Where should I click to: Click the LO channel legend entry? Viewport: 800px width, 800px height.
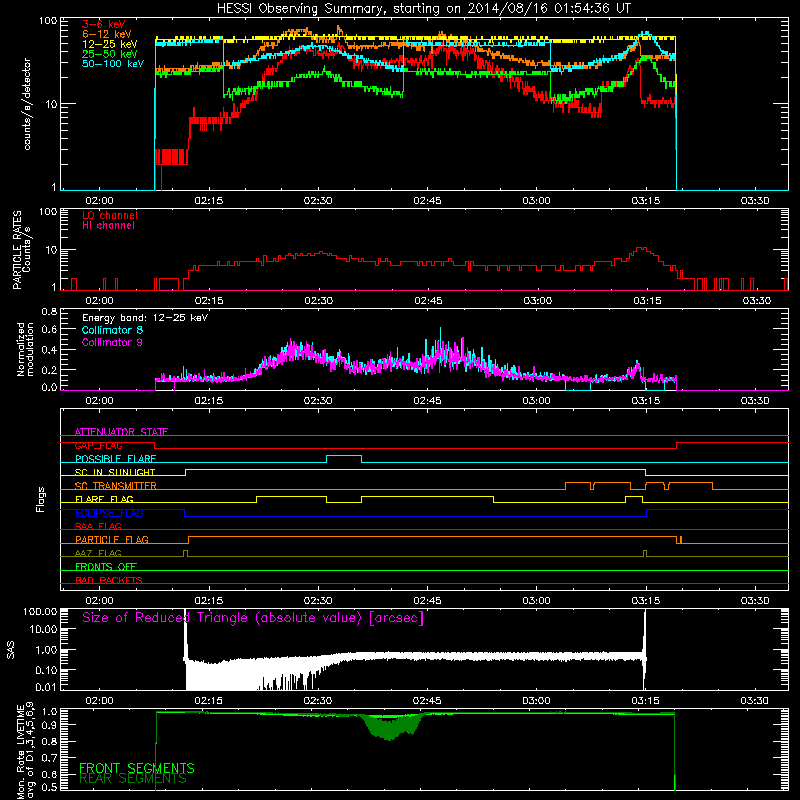click(110, 215)
